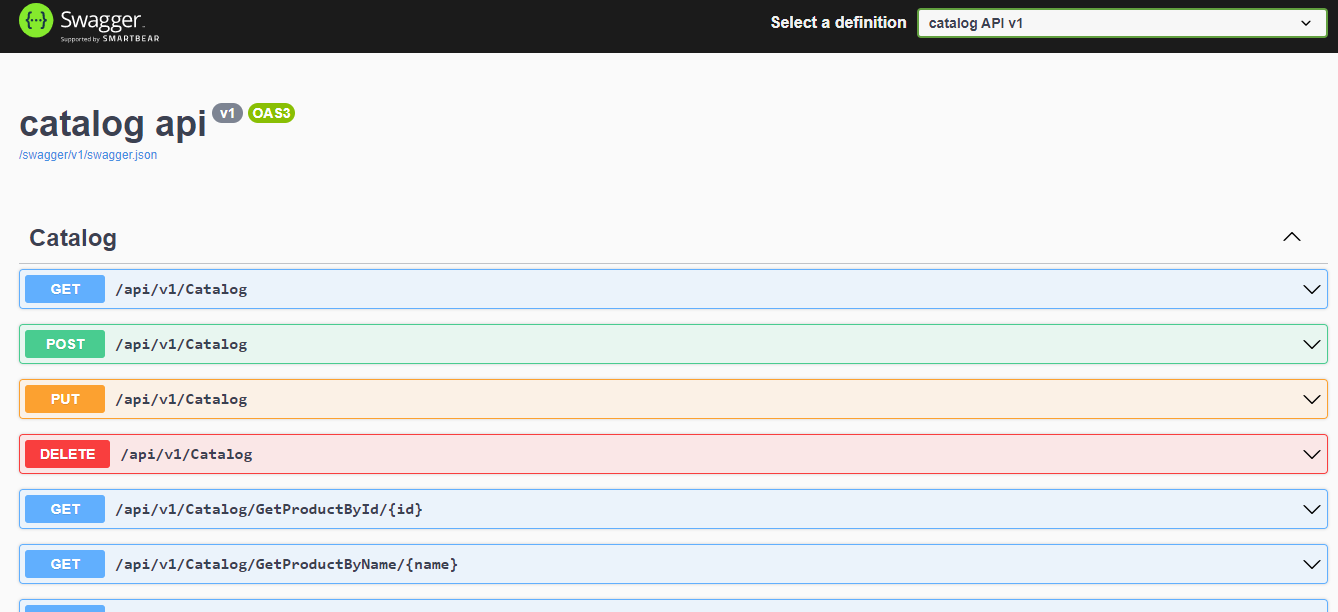Expand the GetProductByName/{name} row chevron
This screenshot has width=1338, height=612.
click(x=1312, y=564)
